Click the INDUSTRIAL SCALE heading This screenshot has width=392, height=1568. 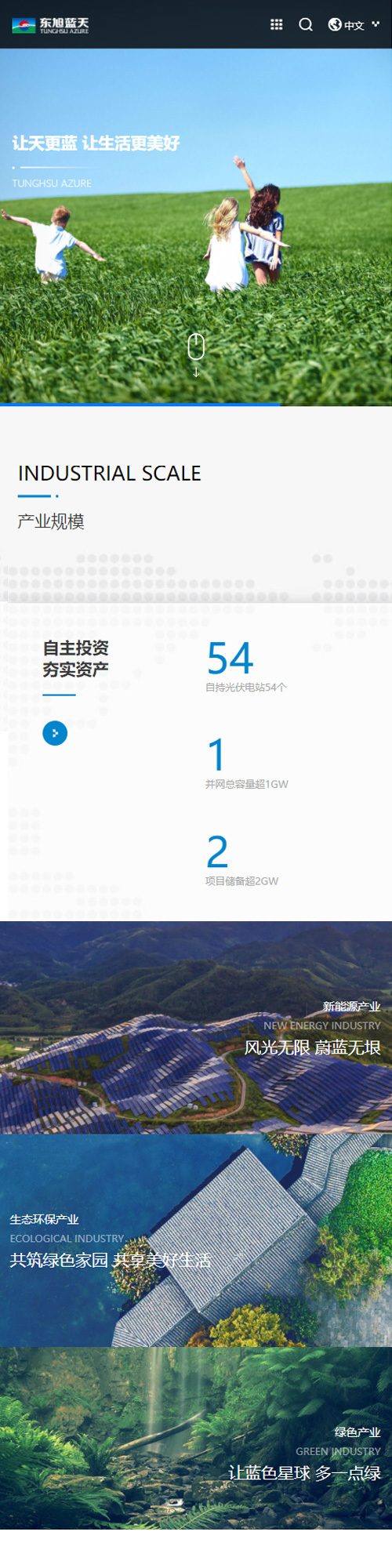click(x=110, y=474)
